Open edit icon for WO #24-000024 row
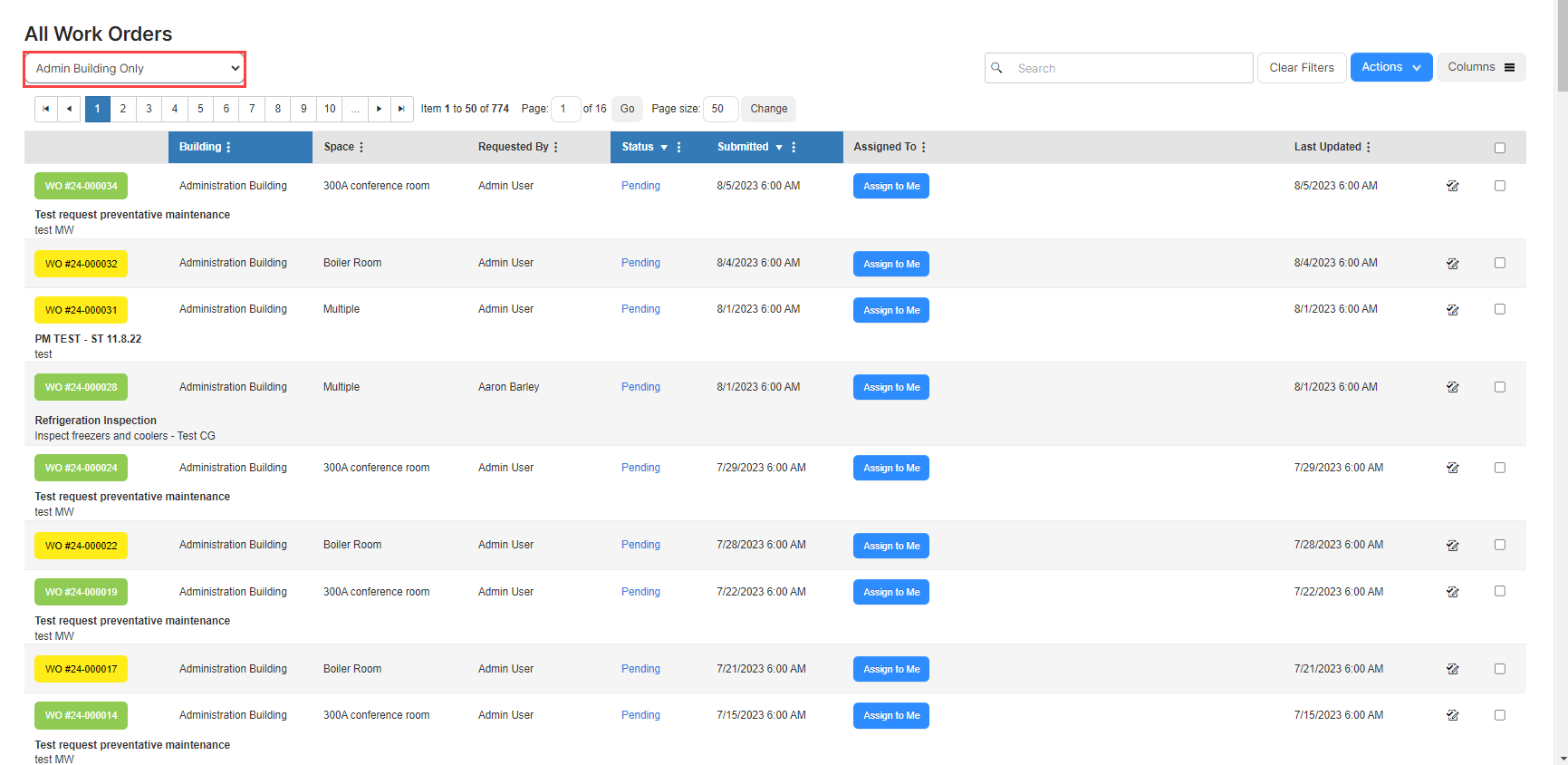The height and width of the screenshot is (765, 1568). click(1452, 468)
